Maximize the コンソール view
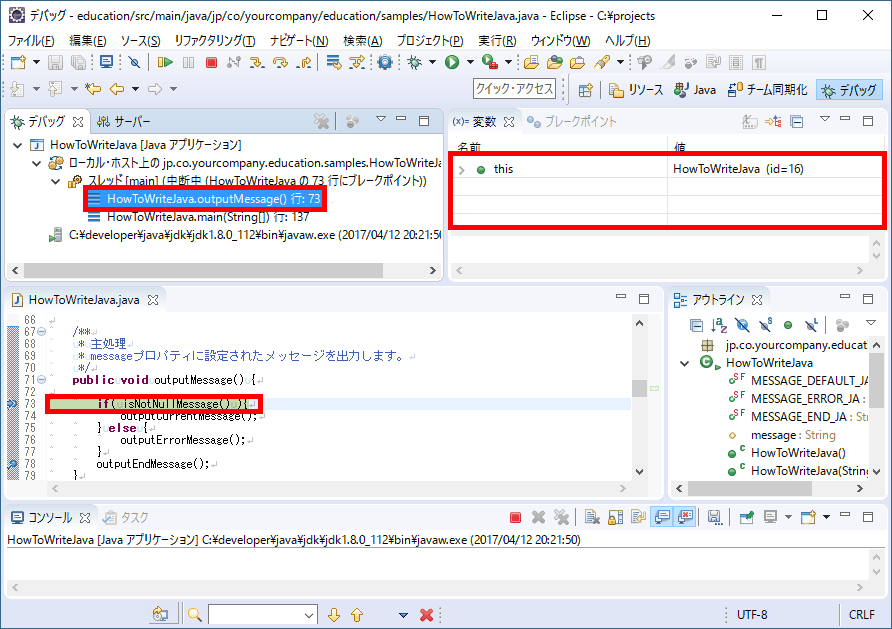The width and height of the screenshot is (892, 629). (x=867, y=516)
